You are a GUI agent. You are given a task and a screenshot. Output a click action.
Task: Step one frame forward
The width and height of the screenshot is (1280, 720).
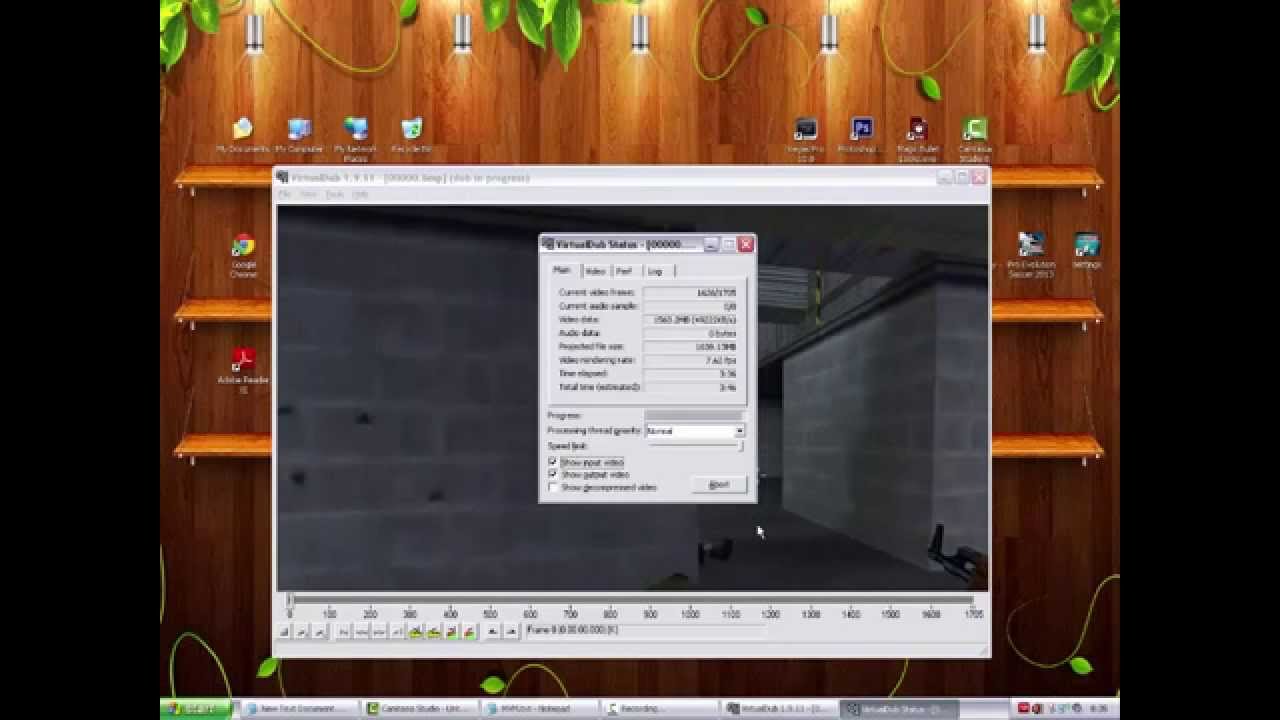click(380, 632)
